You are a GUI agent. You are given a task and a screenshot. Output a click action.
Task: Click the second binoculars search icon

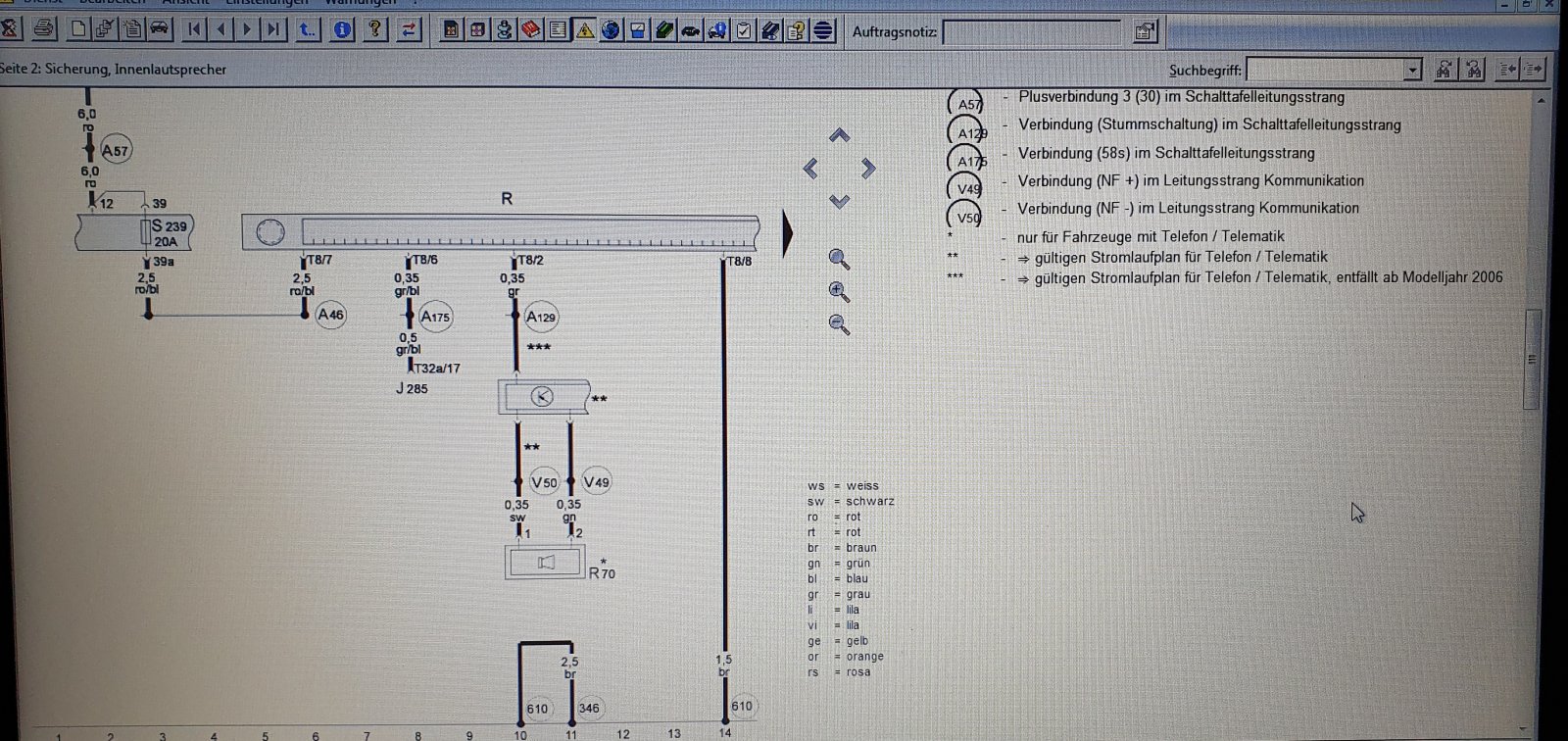point(1473,69)
